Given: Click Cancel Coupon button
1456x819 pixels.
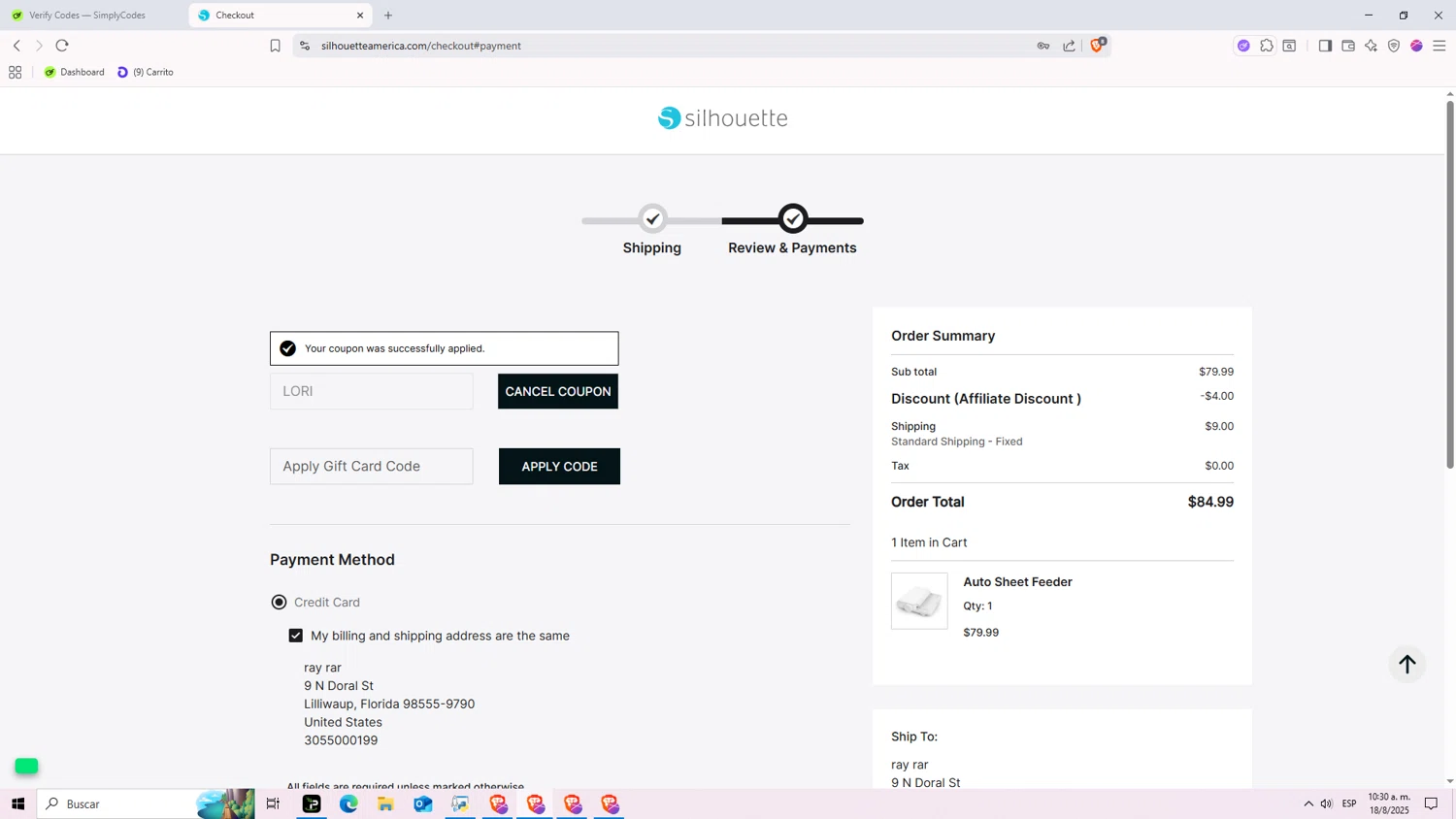Looking at the screenshot, I should [x=558, y=391].
